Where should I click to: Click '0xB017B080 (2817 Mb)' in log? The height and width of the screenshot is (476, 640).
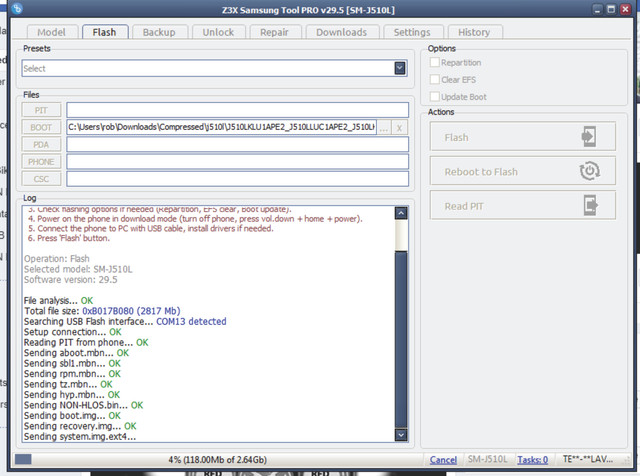click(x=131, y=311)
